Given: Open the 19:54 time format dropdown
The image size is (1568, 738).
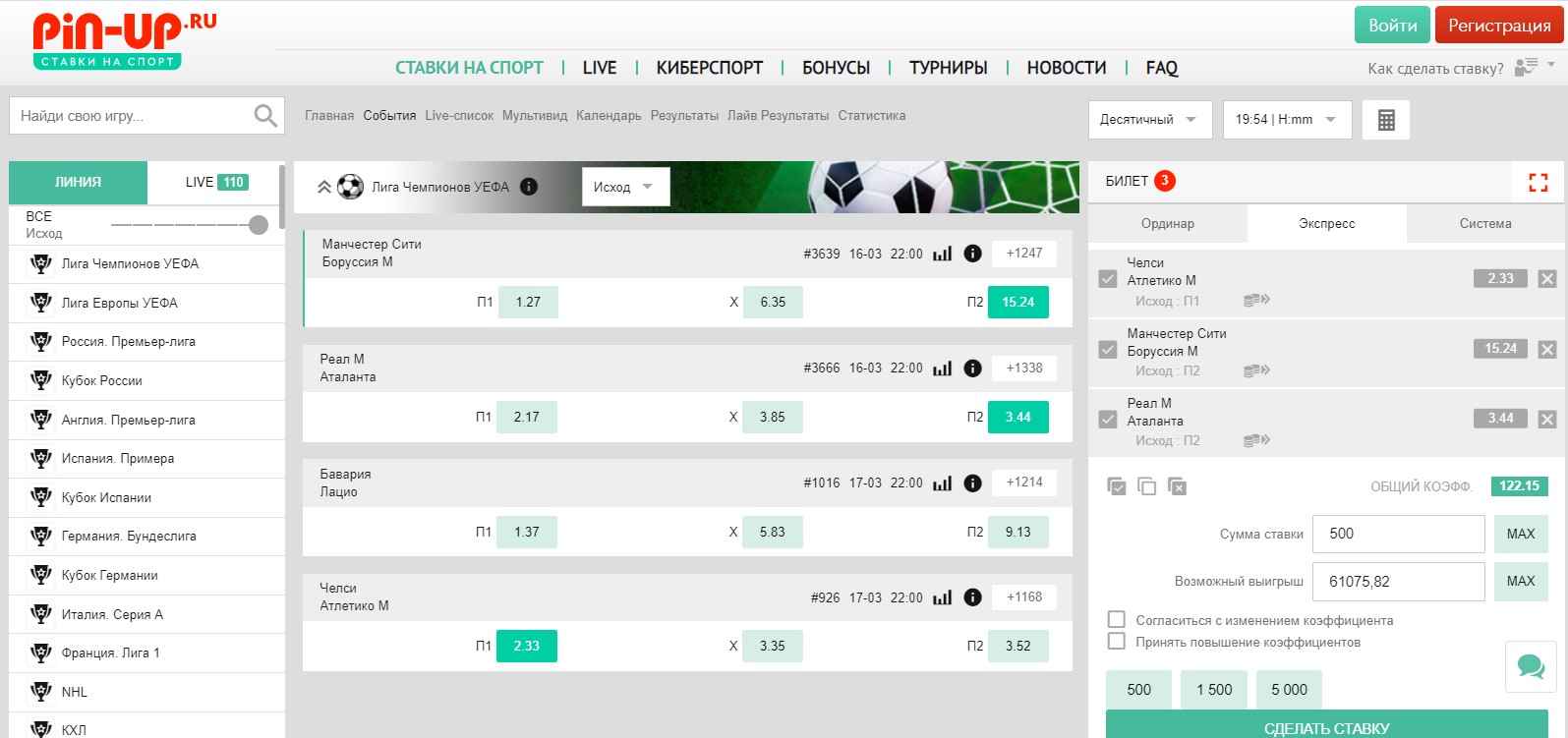Looking at the screenshot, I should [x=1288, y=120].
